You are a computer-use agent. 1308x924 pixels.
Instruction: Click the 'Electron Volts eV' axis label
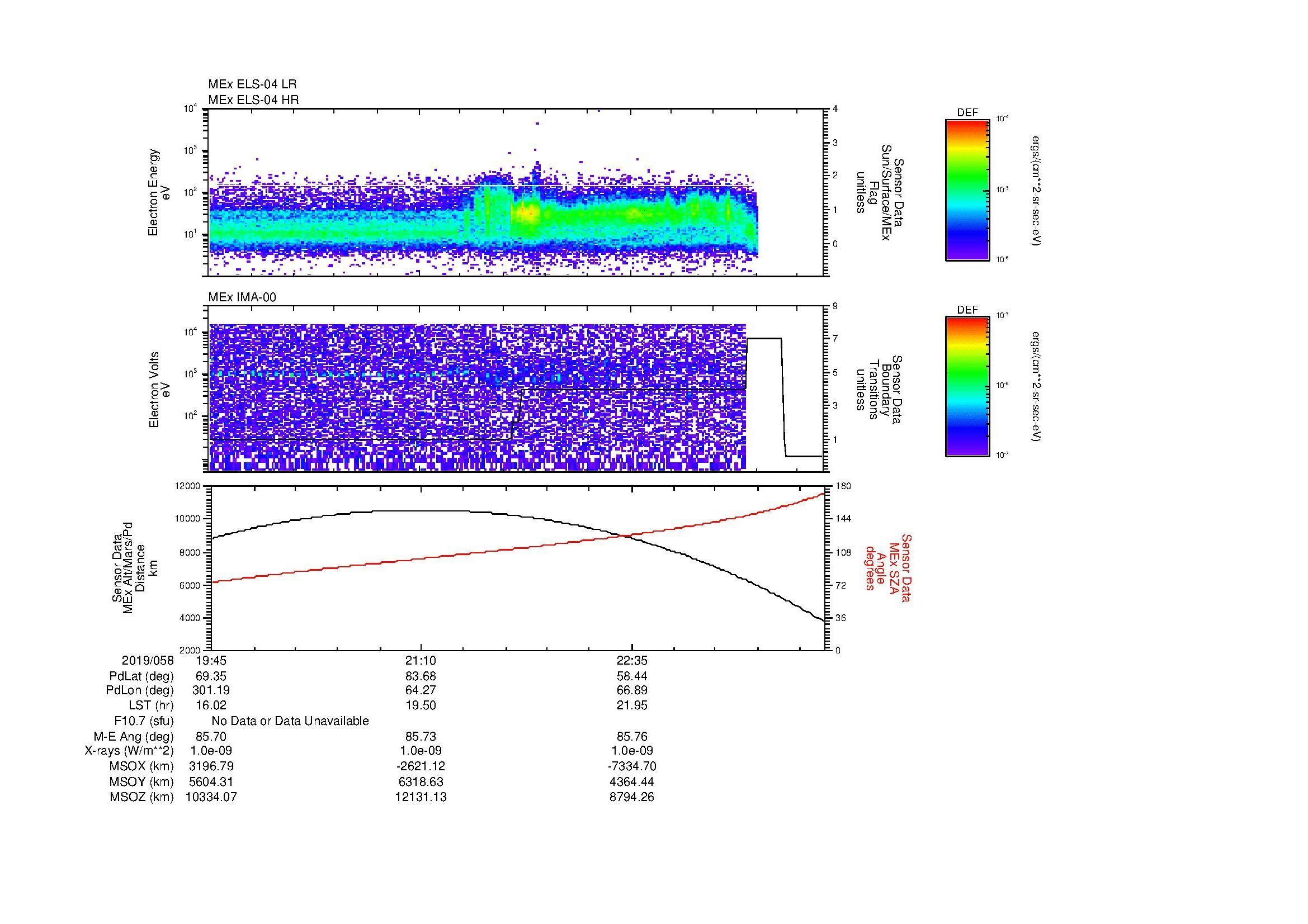(x=159, y=390)
